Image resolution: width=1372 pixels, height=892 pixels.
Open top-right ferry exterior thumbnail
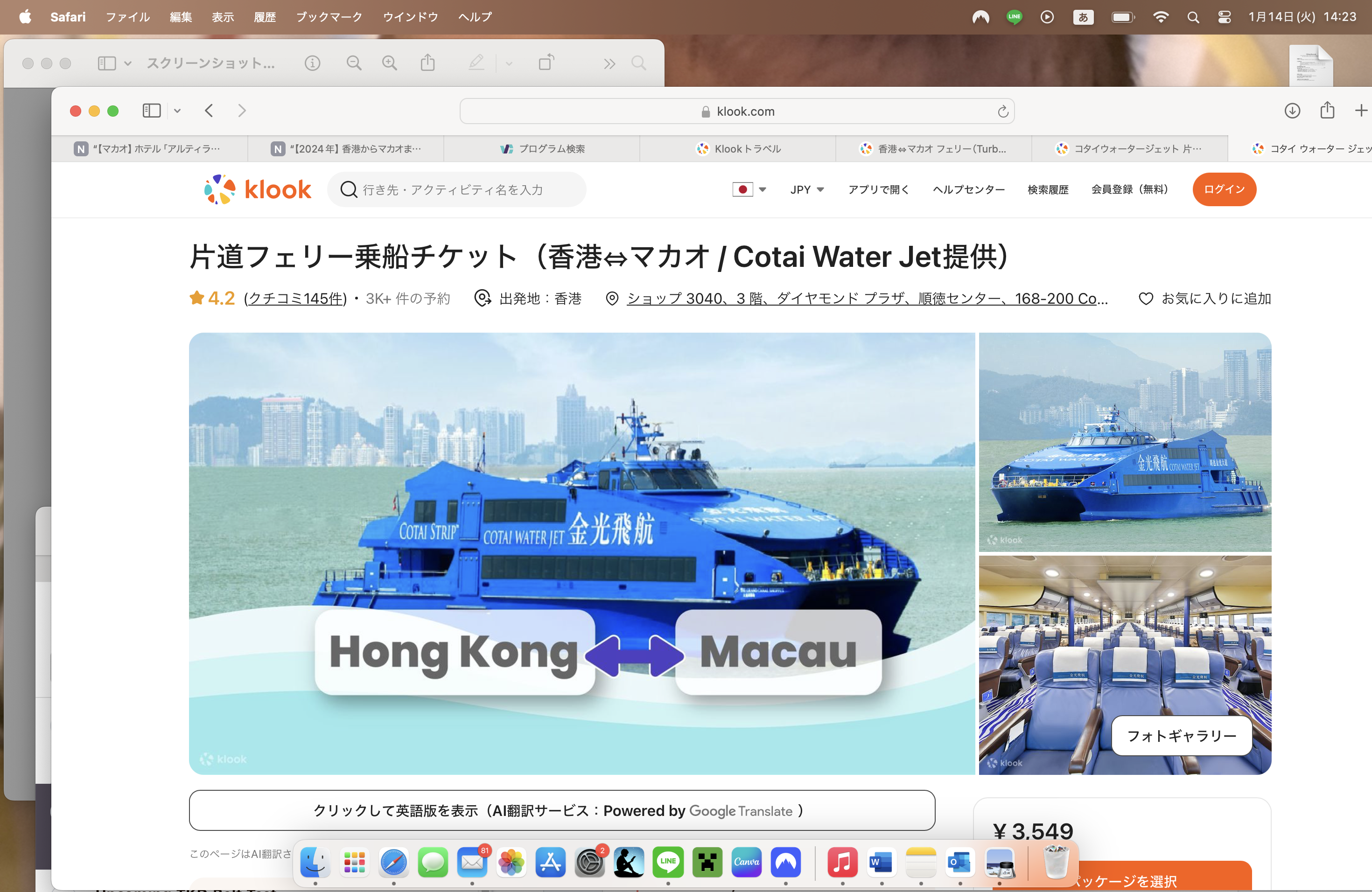[1125, 442]
